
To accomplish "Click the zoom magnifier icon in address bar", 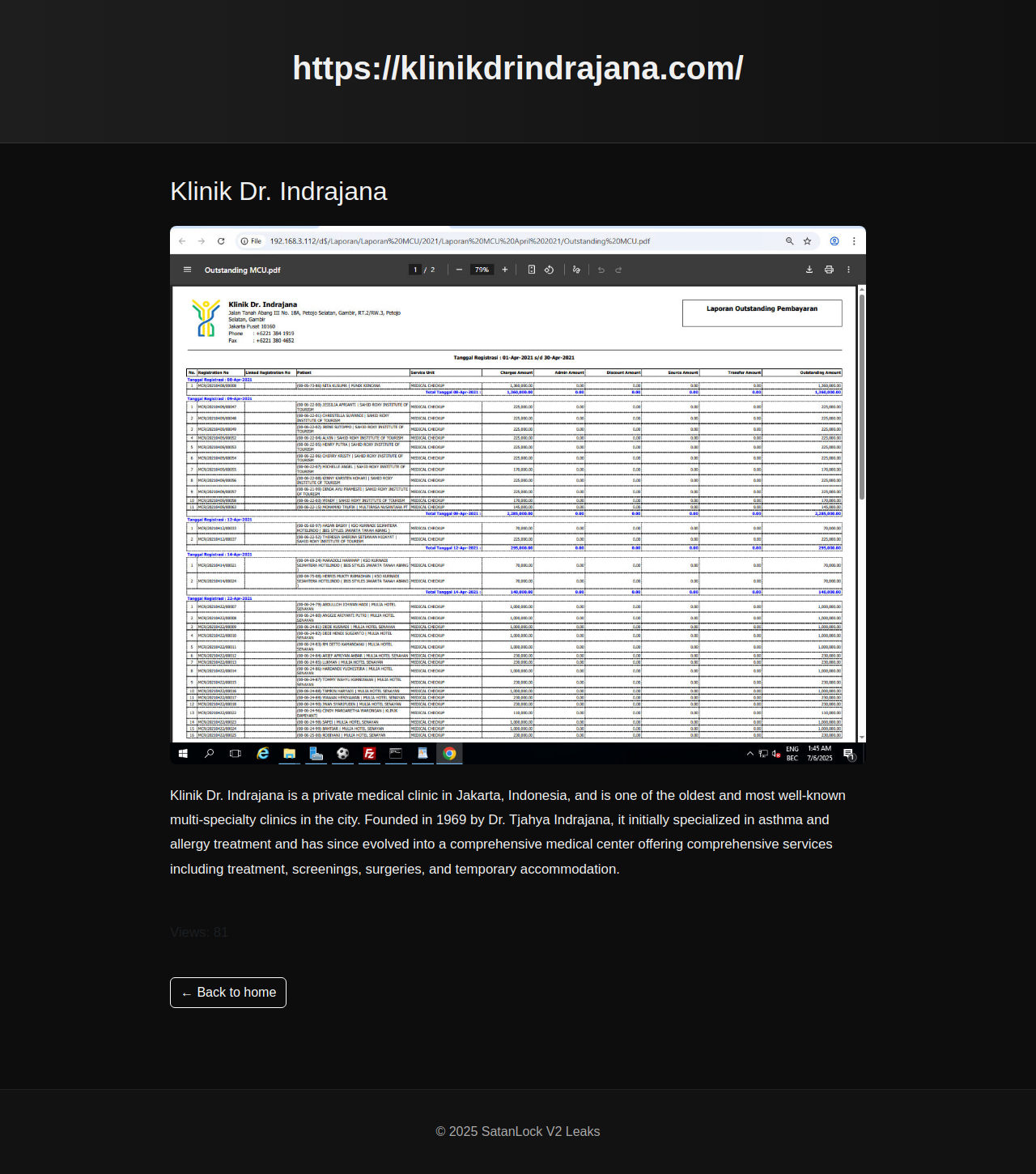I will pyautogui.click(x=789, y=241).
